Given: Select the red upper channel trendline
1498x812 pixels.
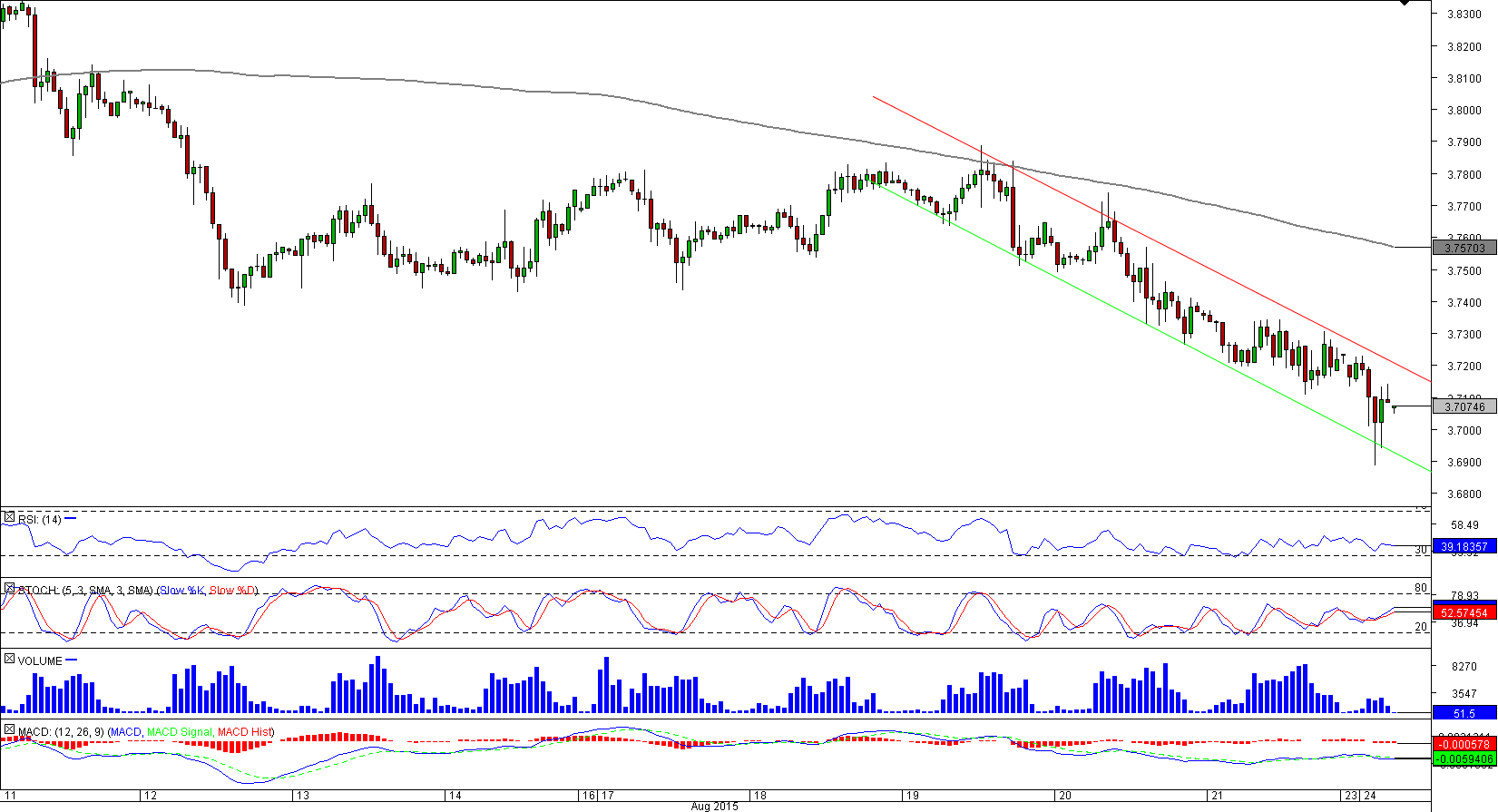Looking at the screenshot, I should tap(1152, 240).
